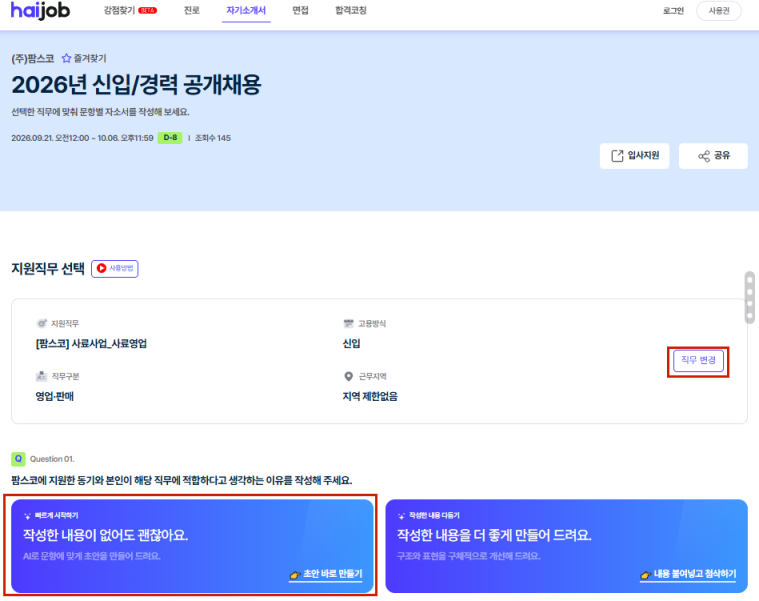Open the 면접 menu item
This screenshot has height=601, width=759.
[x=300, y=11]
